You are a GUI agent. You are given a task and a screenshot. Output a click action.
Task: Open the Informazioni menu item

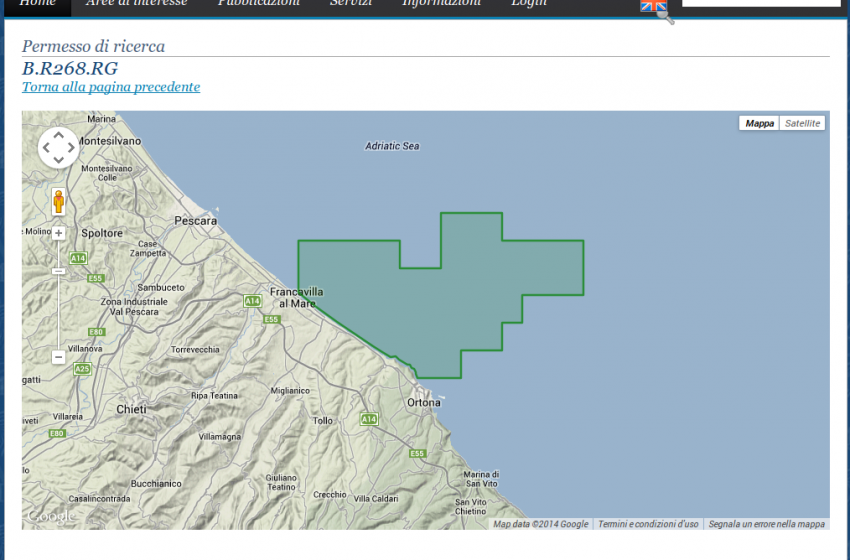(x=441, y=4)
